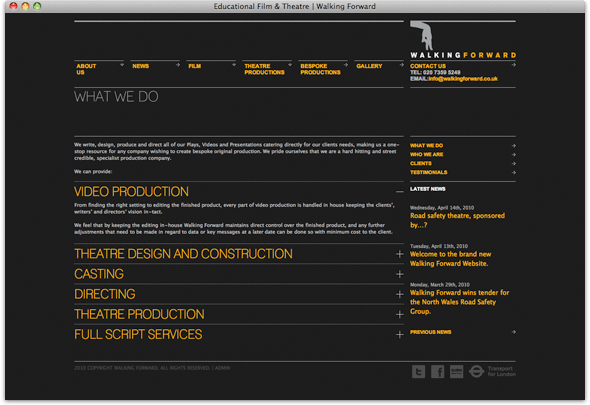Click the Video Production heading
Image resolution: width=590 pixels, height=405 pixels.
point(131,192)
